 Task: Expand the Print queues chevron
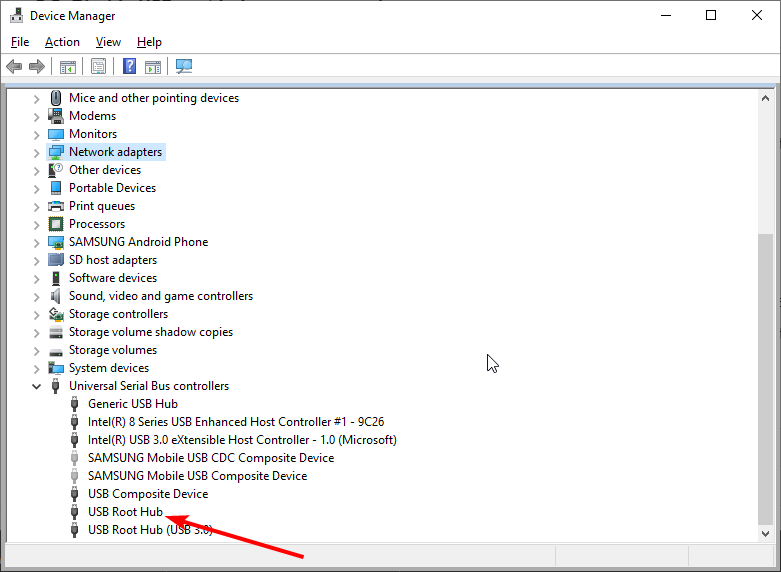(x=36, y=207)
